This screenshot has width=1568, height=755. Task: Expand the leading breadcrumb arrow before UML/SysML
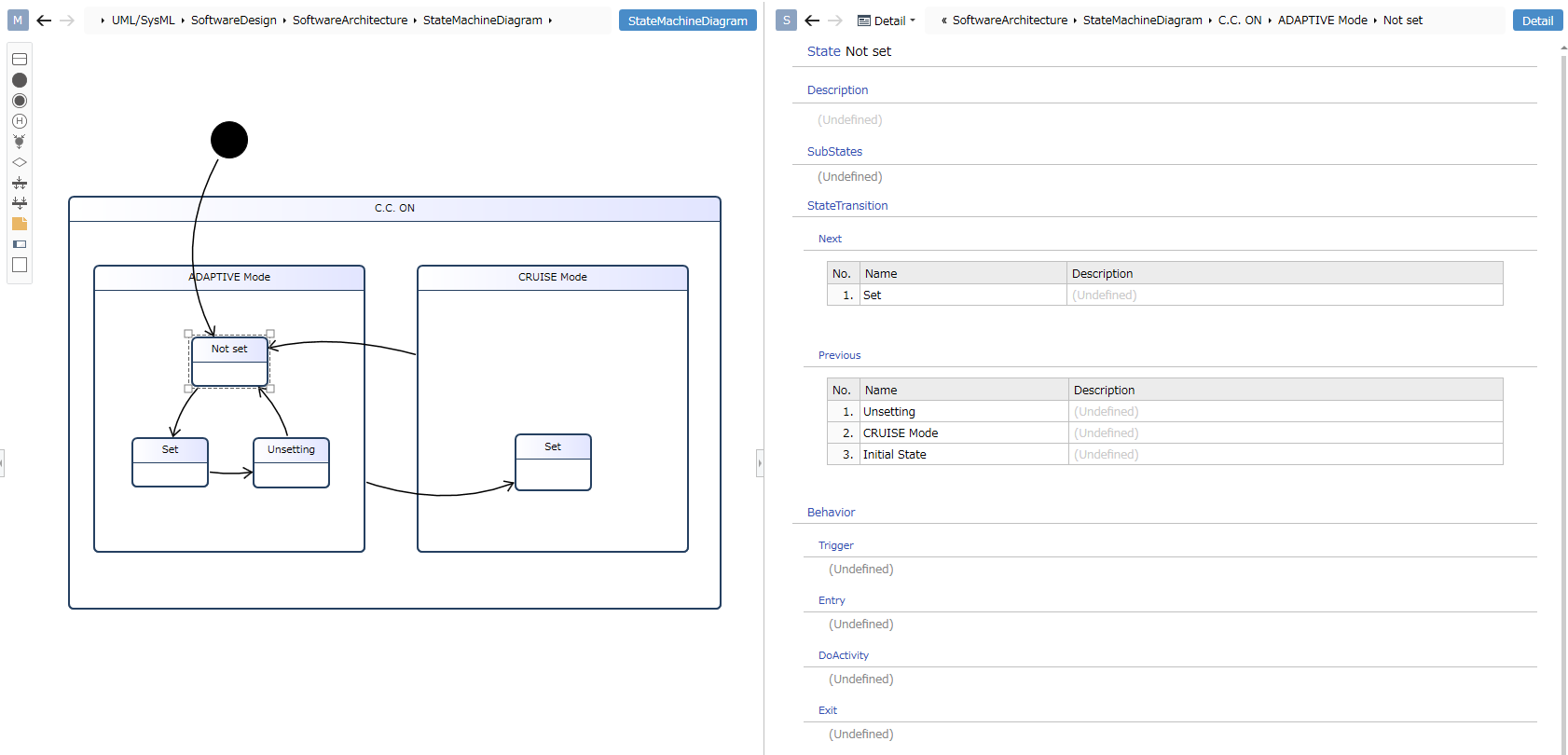click(103, 21)
